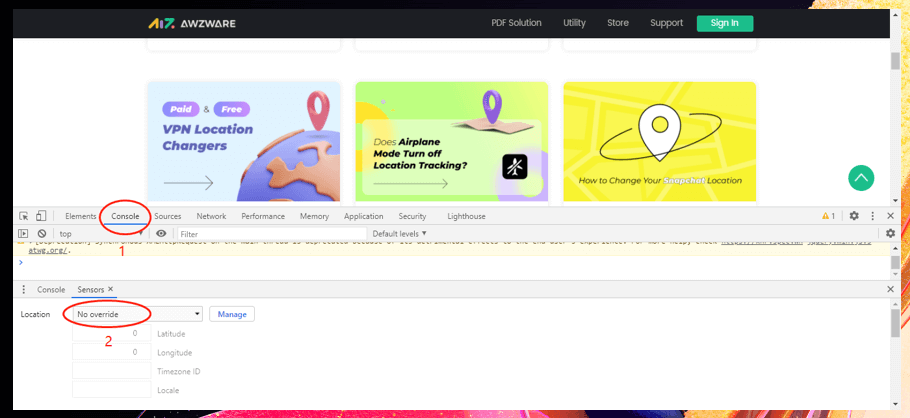
Task: Close the DevTools panel
Action: coord(891,216)
